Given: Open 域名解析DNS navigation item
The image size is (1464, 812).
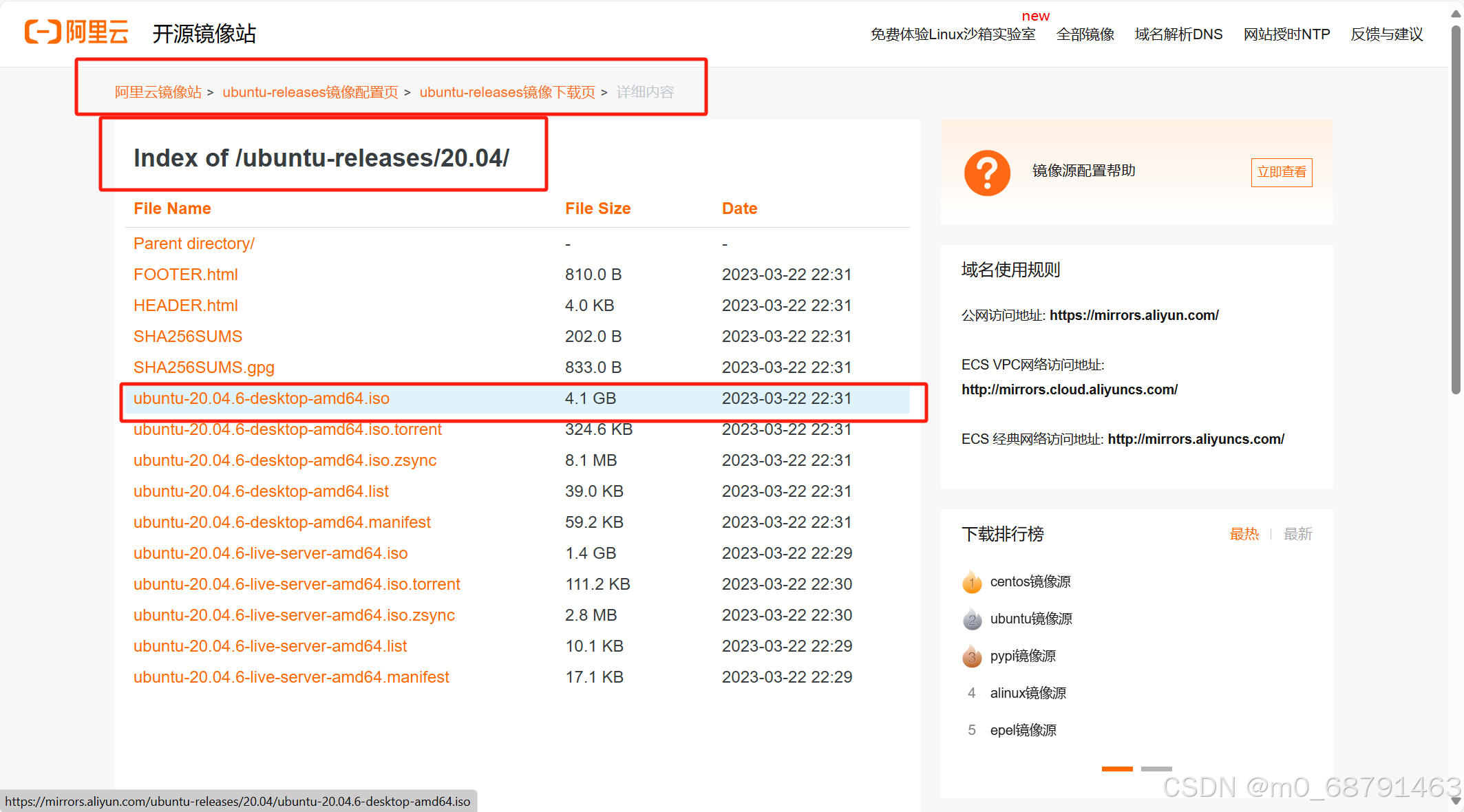Looking at the screenshot, I should 1178,34.
